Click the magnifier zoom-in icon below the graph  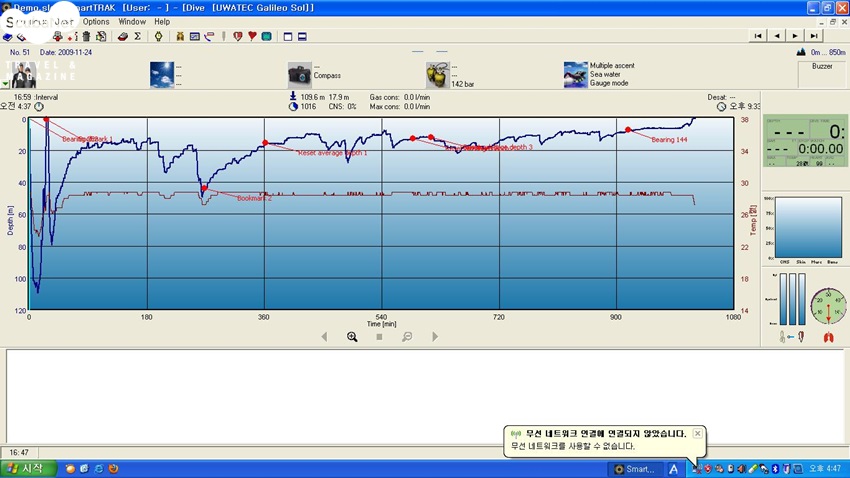pos(352,337)
